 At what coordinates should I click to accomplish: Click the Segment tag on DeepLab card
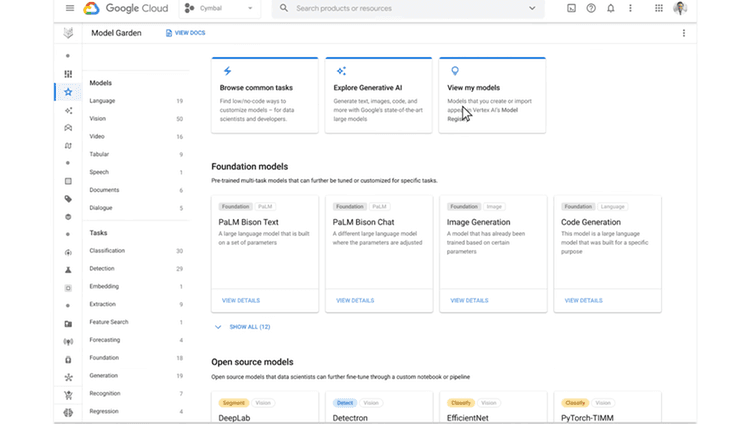coord(233,403)
